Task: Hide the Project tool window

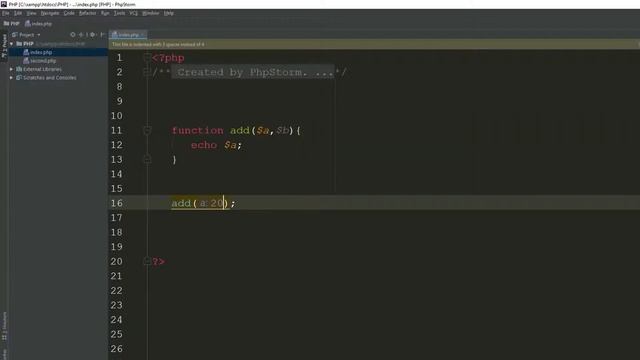Action: tap(102, 35)
